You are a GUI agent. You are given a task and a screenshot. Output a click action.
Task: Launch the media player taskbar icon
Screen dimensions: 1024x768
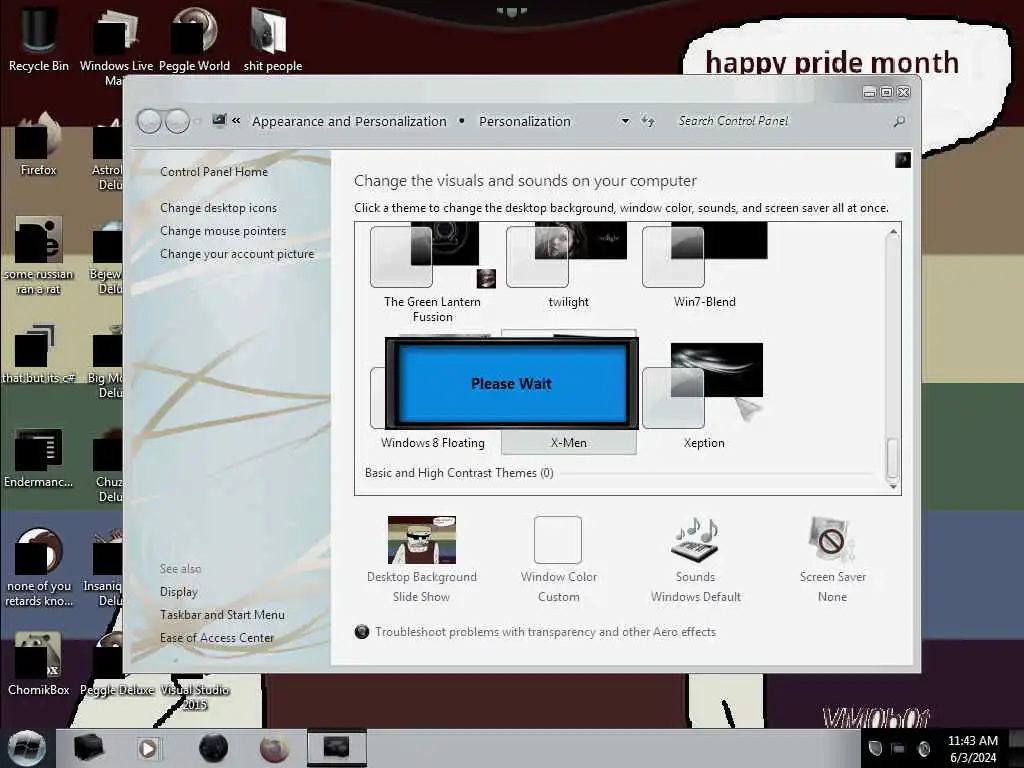[148, 748]
